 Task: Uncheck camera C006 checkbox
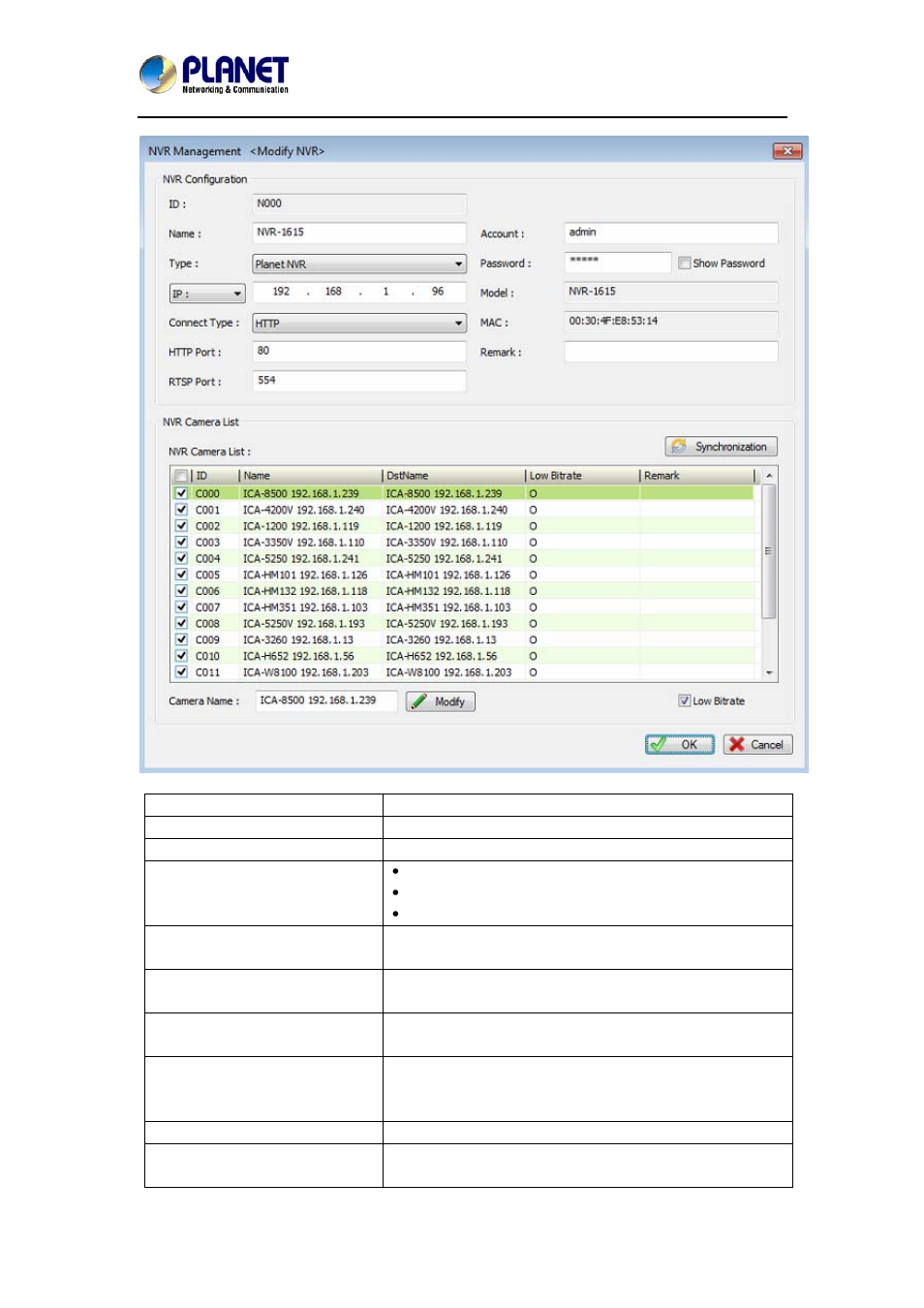[x=181, y=591]
